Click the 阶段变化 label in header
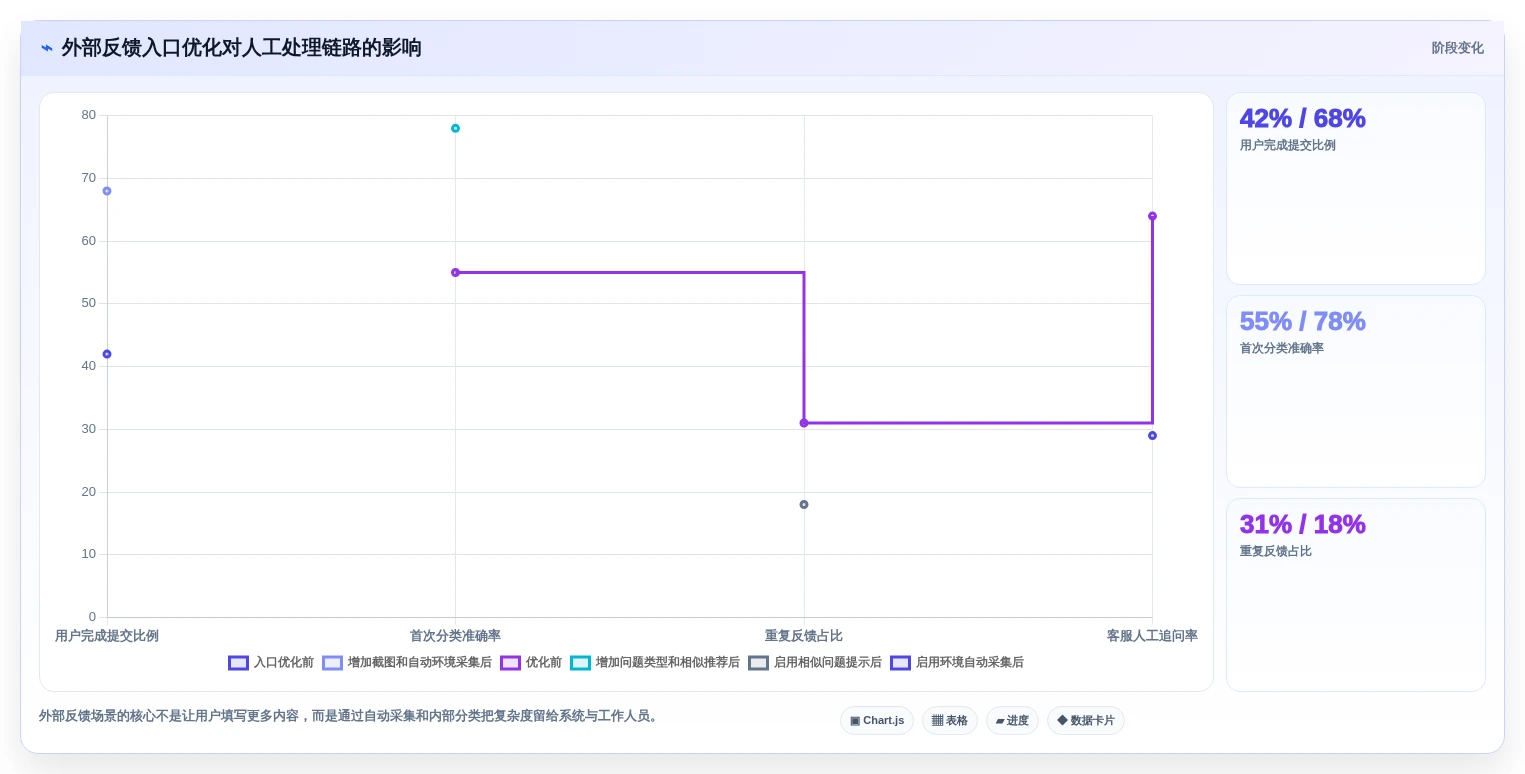The width and height of the screenshot is (1525, 774). tap(1457, 48)
